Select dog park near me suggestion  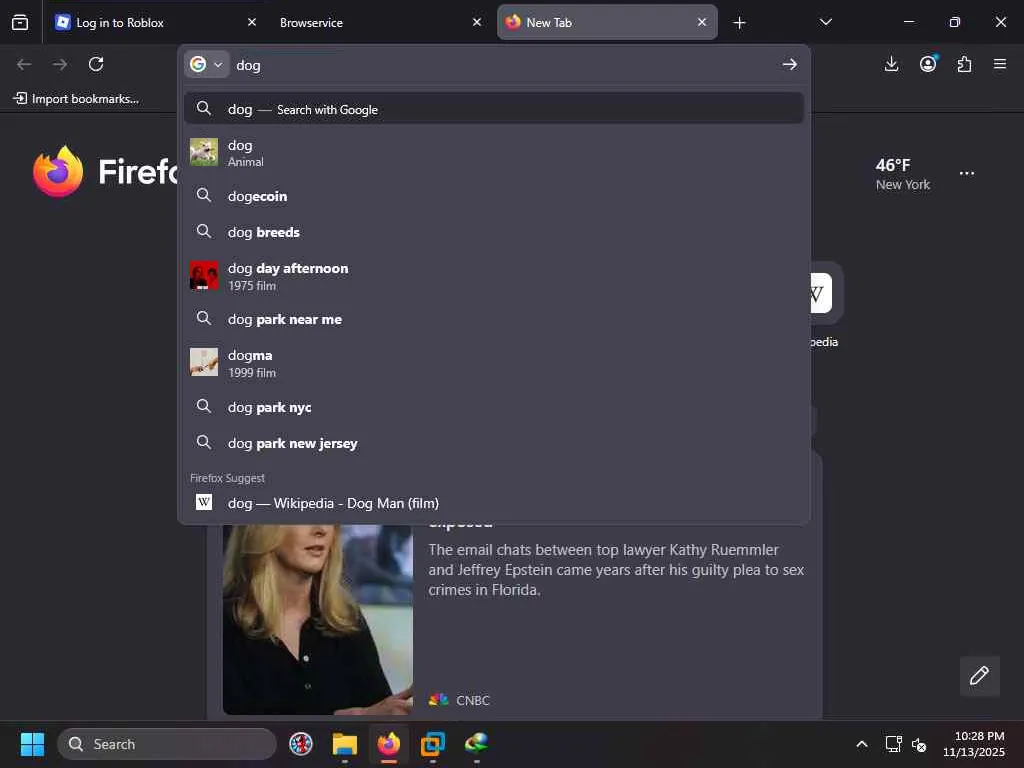(x=494, y=319)
